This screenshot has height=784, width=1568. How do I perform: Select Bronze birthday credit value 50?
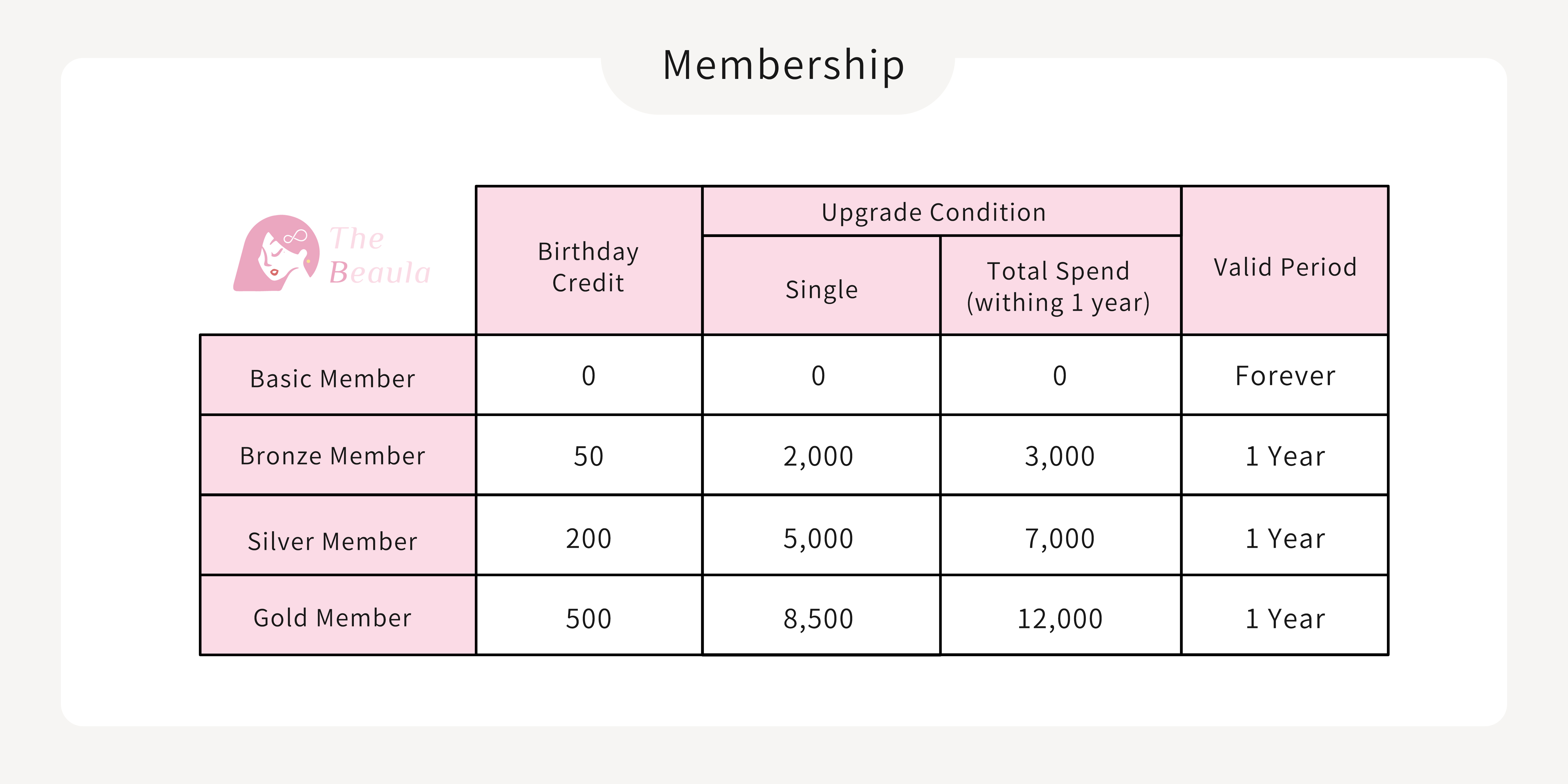[589, 455]
